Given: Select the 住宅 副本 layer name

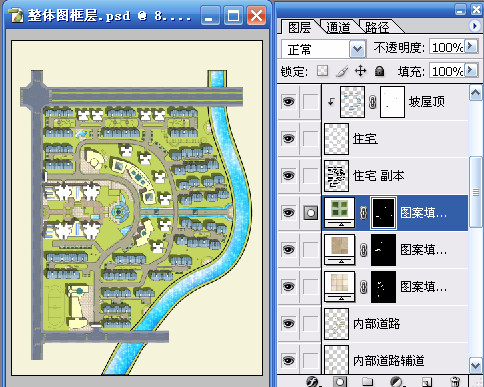Looking at the screenshot, I should point(379,175).
